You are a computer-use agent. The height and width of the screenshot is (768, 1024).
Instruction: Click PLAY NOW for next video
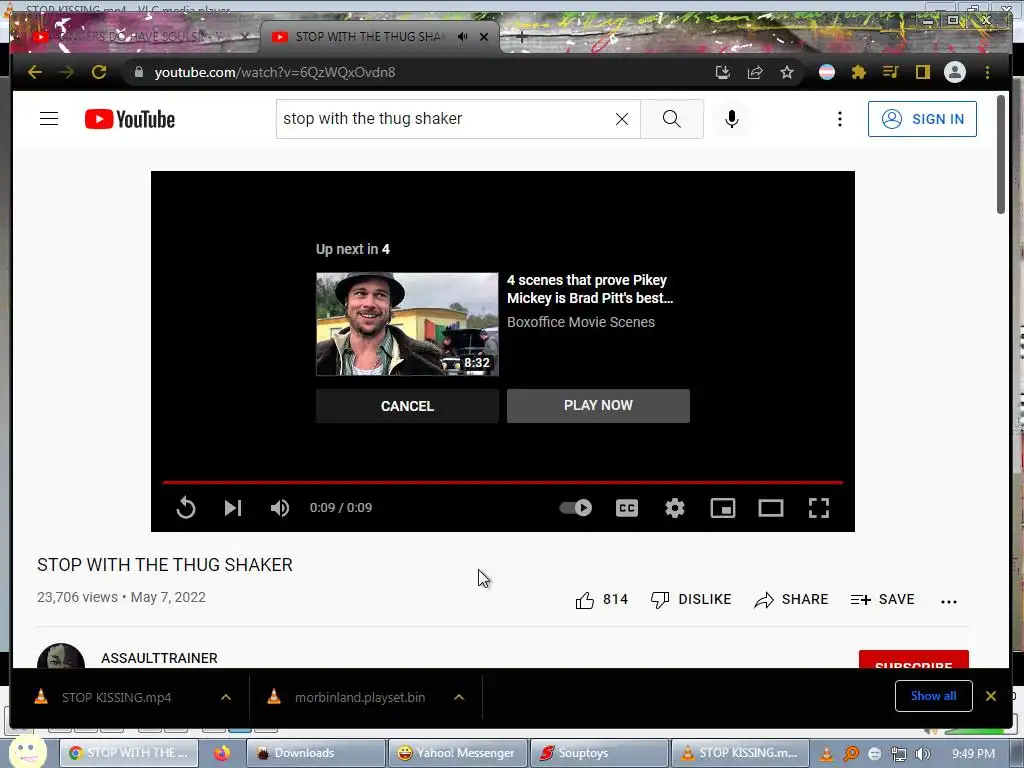(x=598, y=406)
